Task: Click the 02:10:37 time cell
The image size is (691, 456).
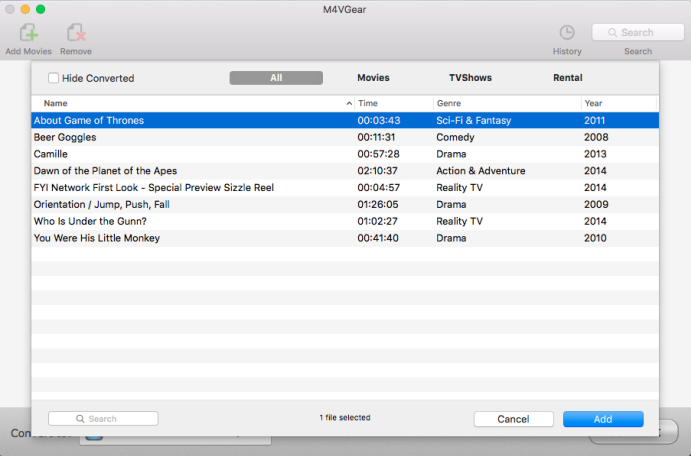Action: coord(377,171)
